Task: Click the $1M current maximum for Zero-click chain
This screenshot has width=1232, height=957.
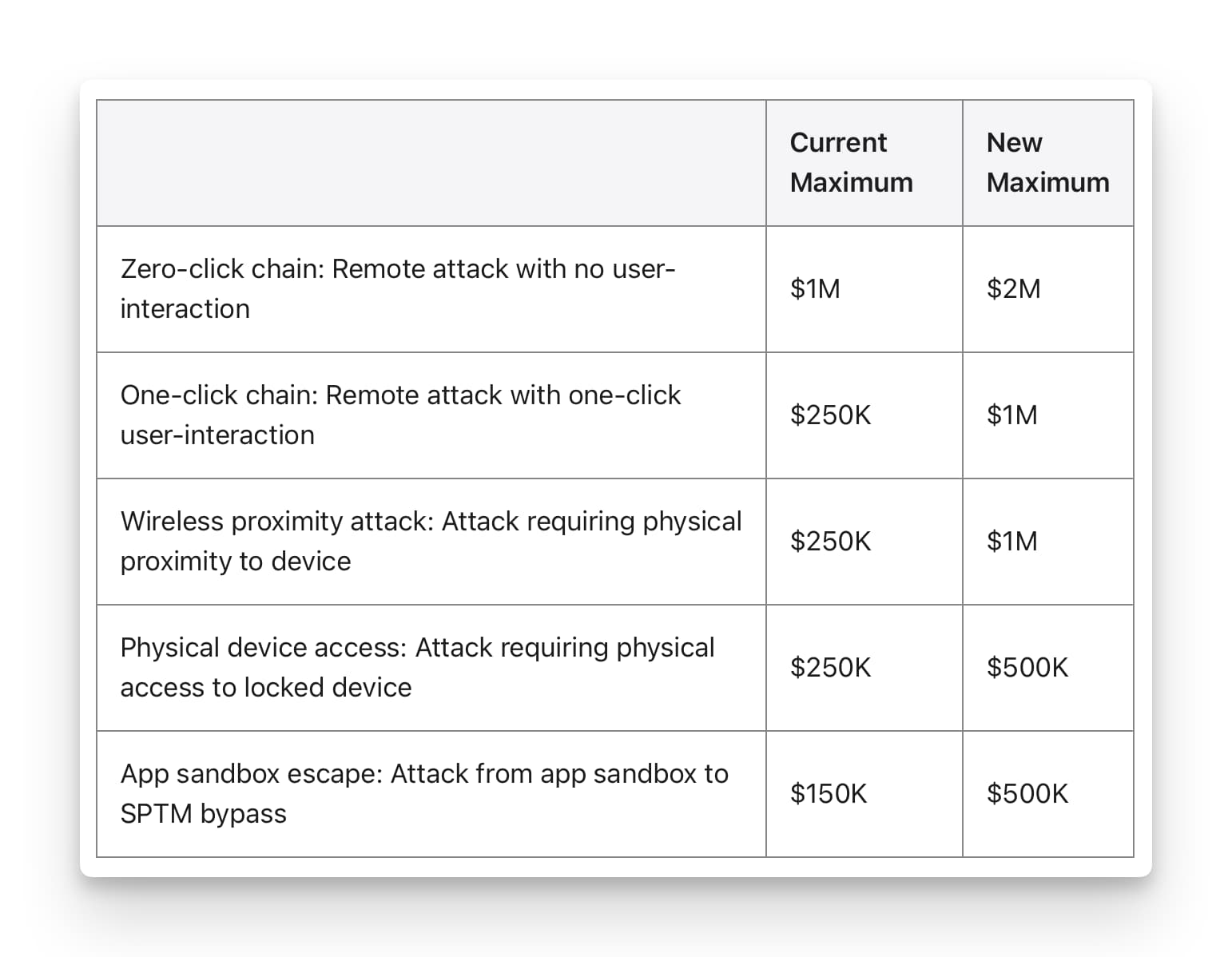Action: coord(815,288)
